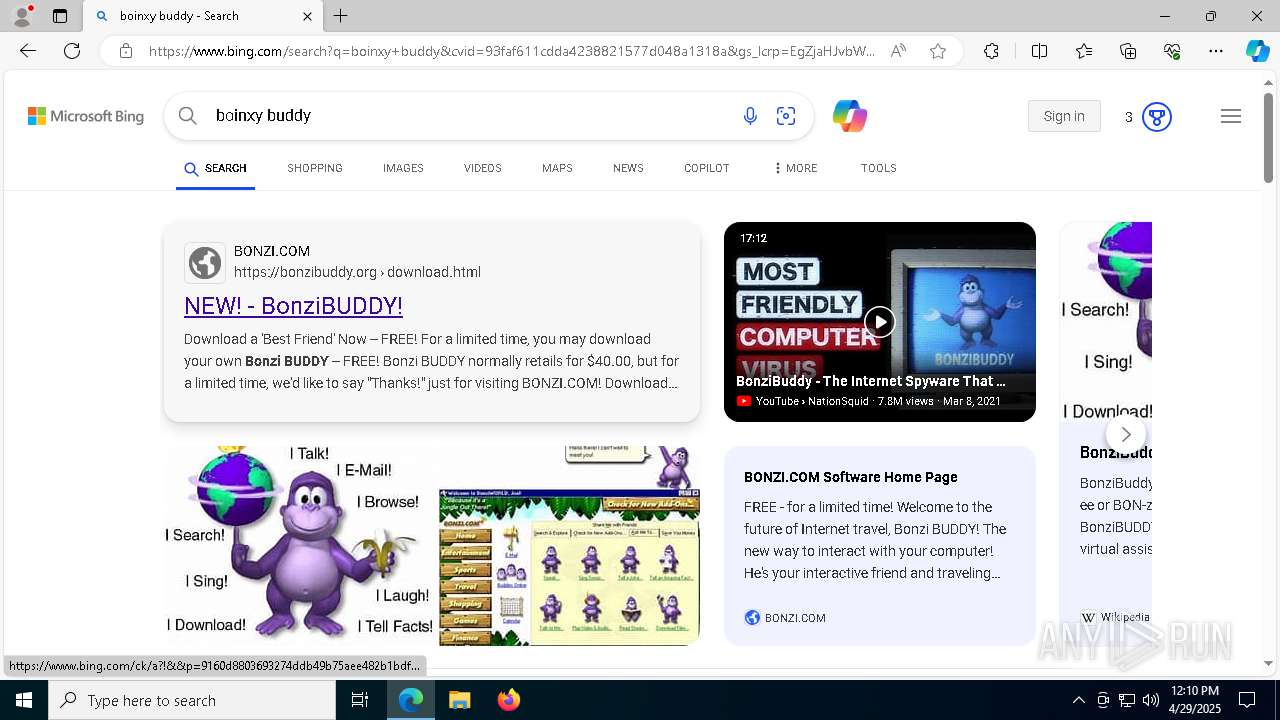Click the Sign in button
1280x720 pixels.
click(1064, 116)
